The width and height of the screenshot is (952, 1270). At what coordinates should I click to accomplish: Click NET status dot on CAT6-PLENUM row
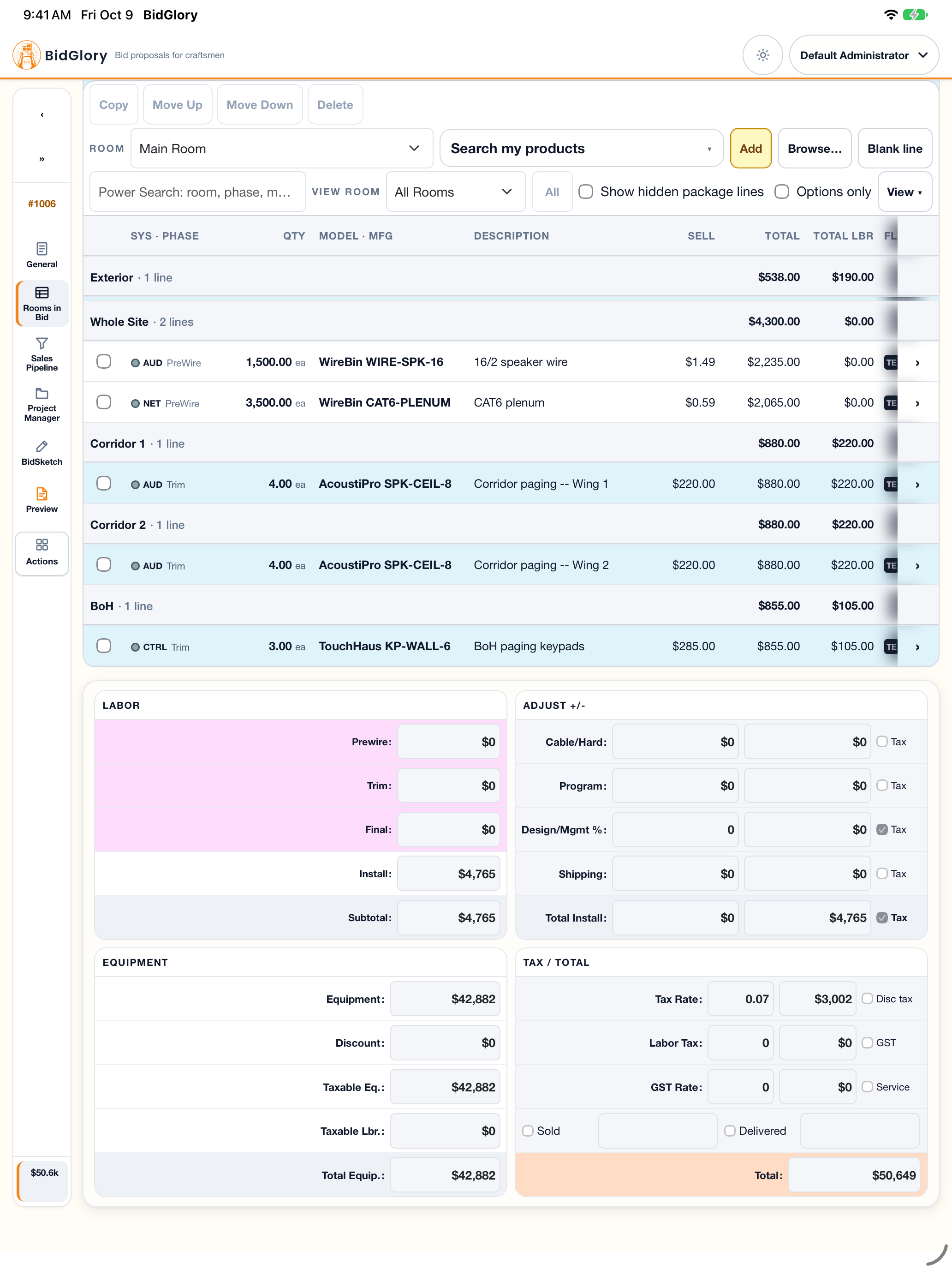[x=136, y=404]
